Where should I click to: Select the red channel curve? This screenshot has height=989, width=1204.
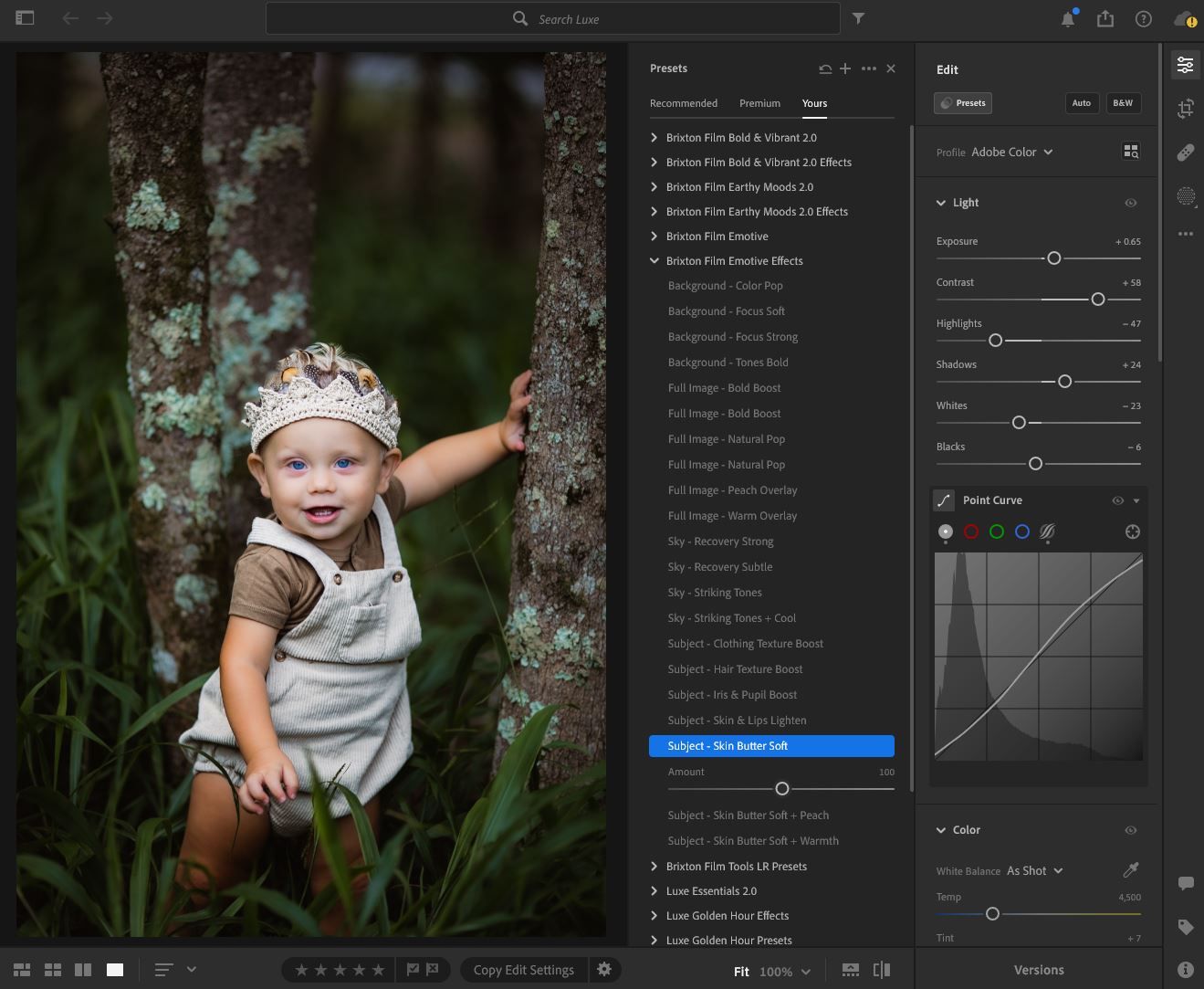(970, 531)
